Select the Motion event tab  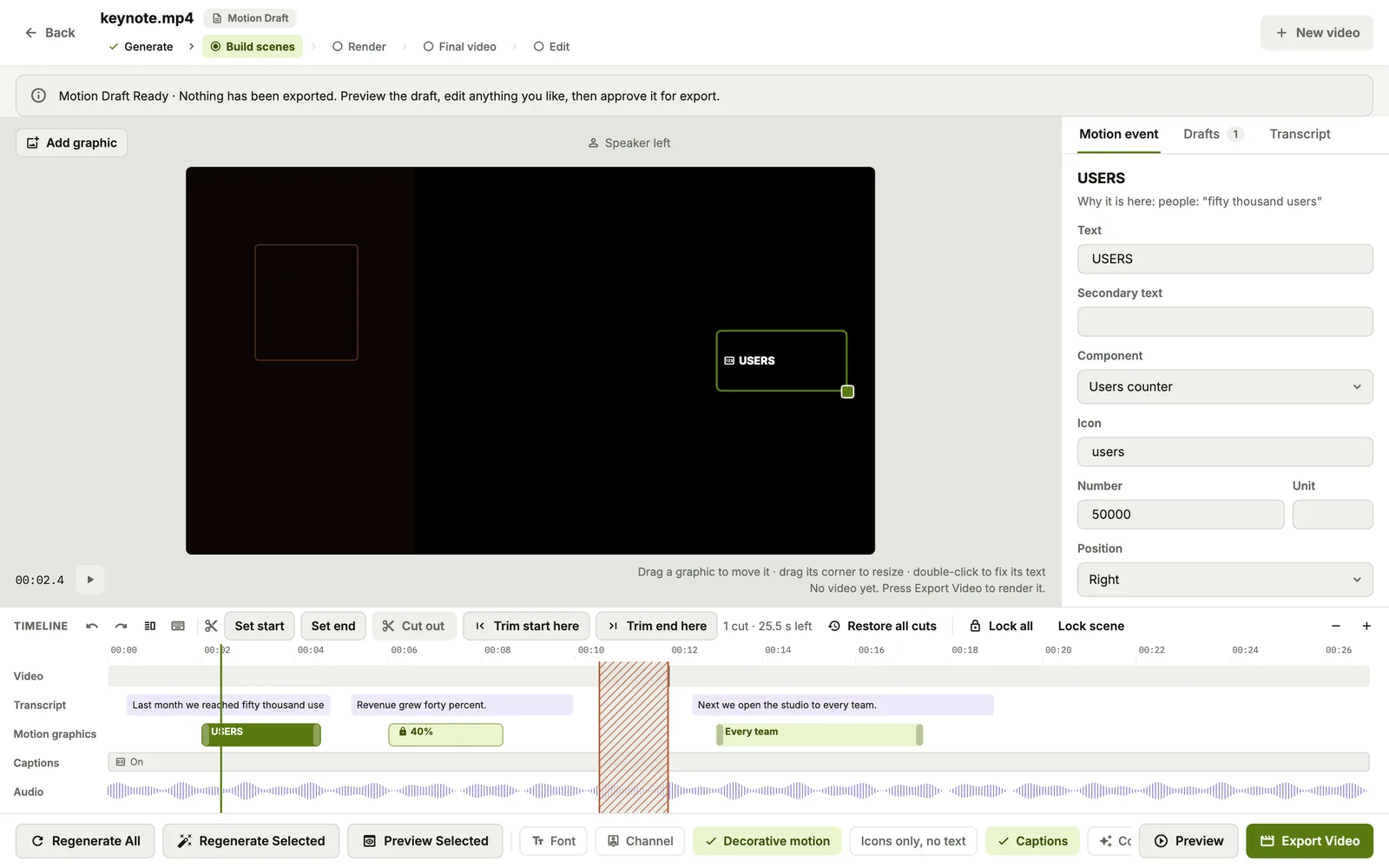(1119, 135)
